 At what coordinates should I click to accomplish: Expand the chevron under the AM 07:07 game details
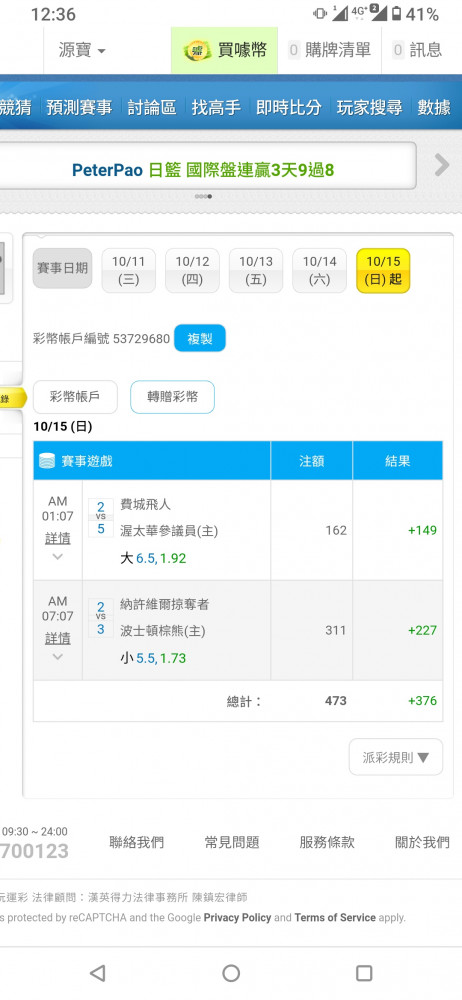(57, 656)
